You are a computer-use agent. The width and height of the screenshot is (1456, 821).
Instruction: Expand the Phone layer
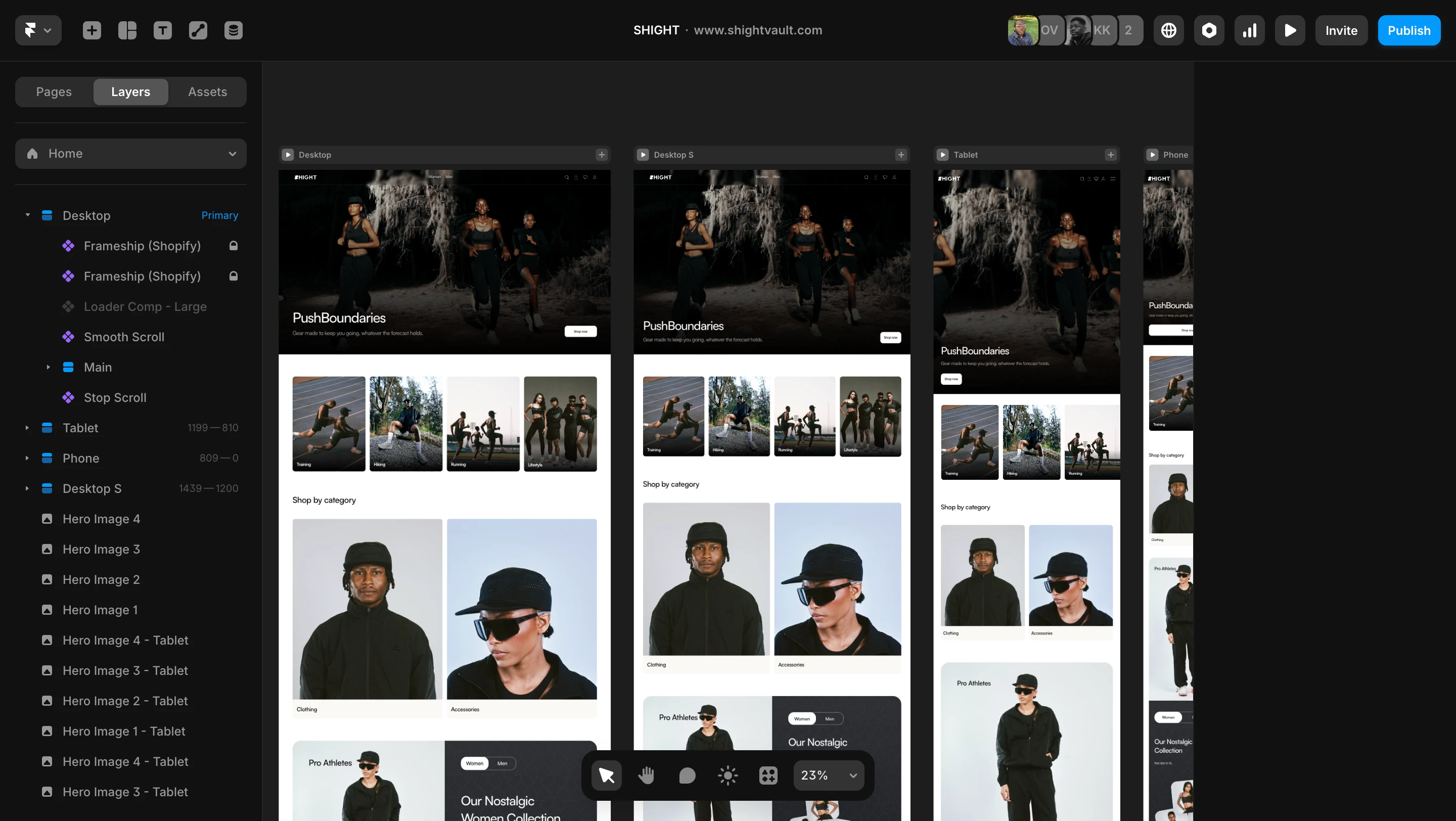click(x=27, y=458)
